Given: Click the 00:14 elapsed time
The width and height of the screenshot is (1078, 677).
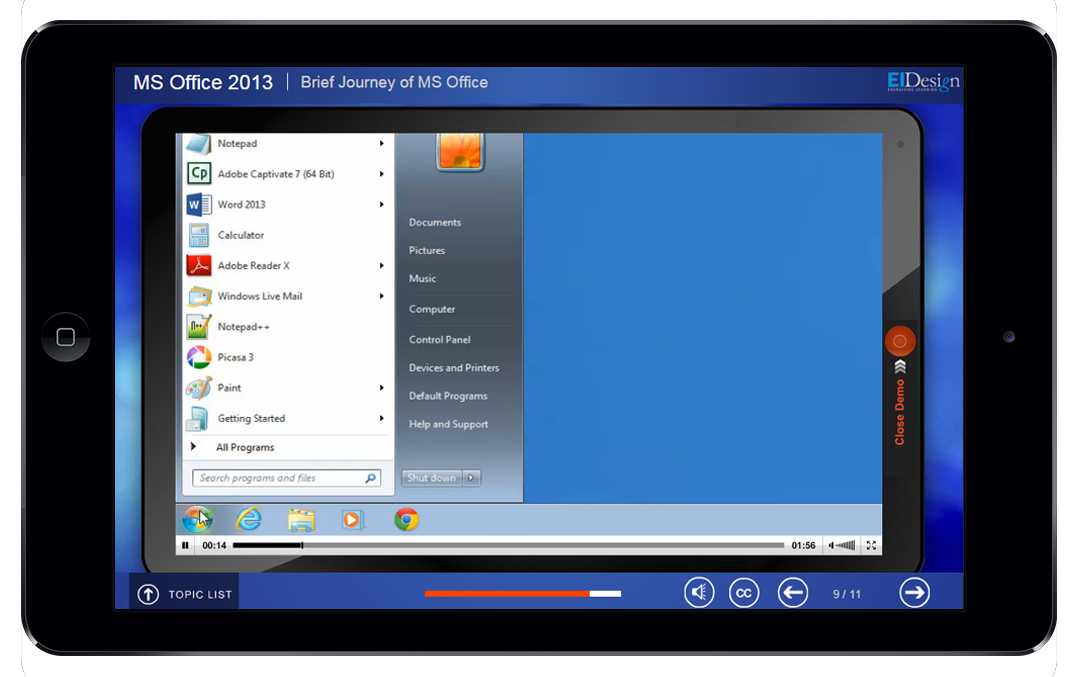Looking at the screenshot, I should pyautogui.click(x=214, y=545).
